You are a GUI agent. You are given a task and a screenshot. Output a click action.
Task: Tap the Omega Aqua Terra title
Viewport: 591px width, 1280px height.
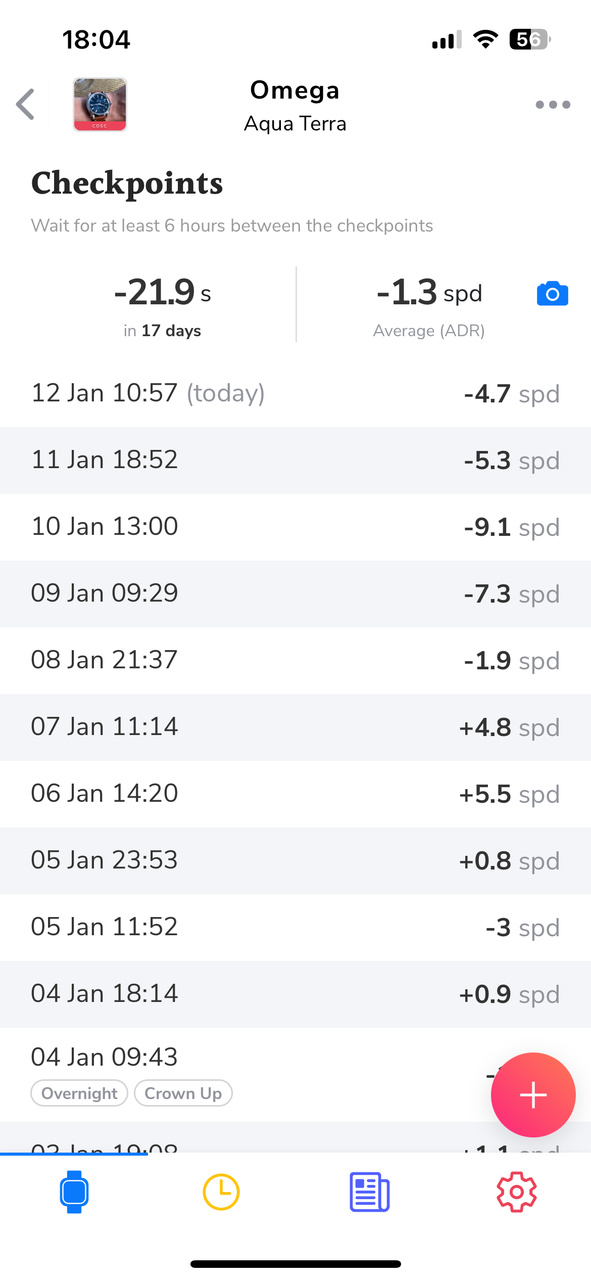tap(295, 106)
